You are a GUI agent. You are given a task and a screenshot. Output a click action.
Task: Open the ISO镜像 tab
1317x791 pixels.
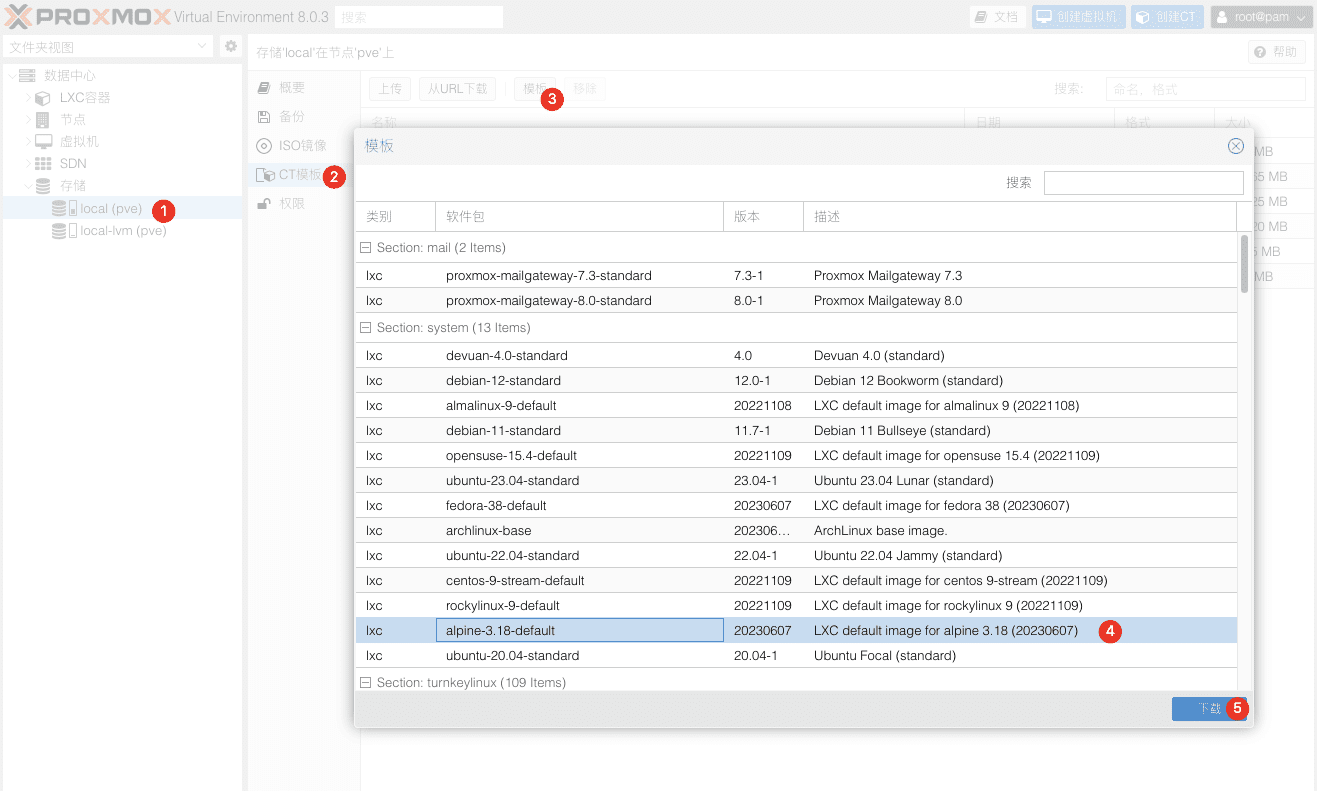click(x=304, y=146)
